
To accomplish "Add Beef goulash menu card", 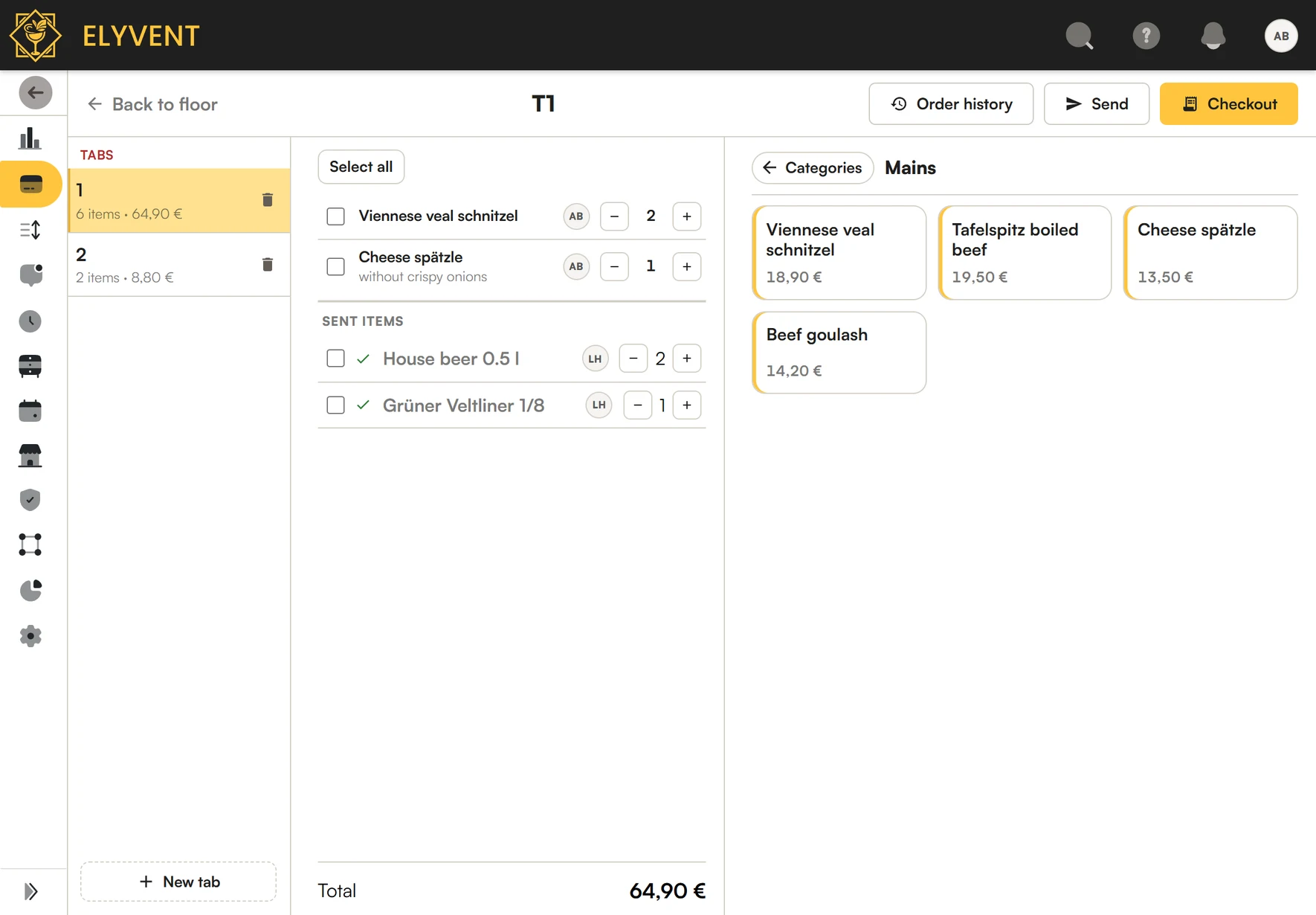I will coord(839,353).
